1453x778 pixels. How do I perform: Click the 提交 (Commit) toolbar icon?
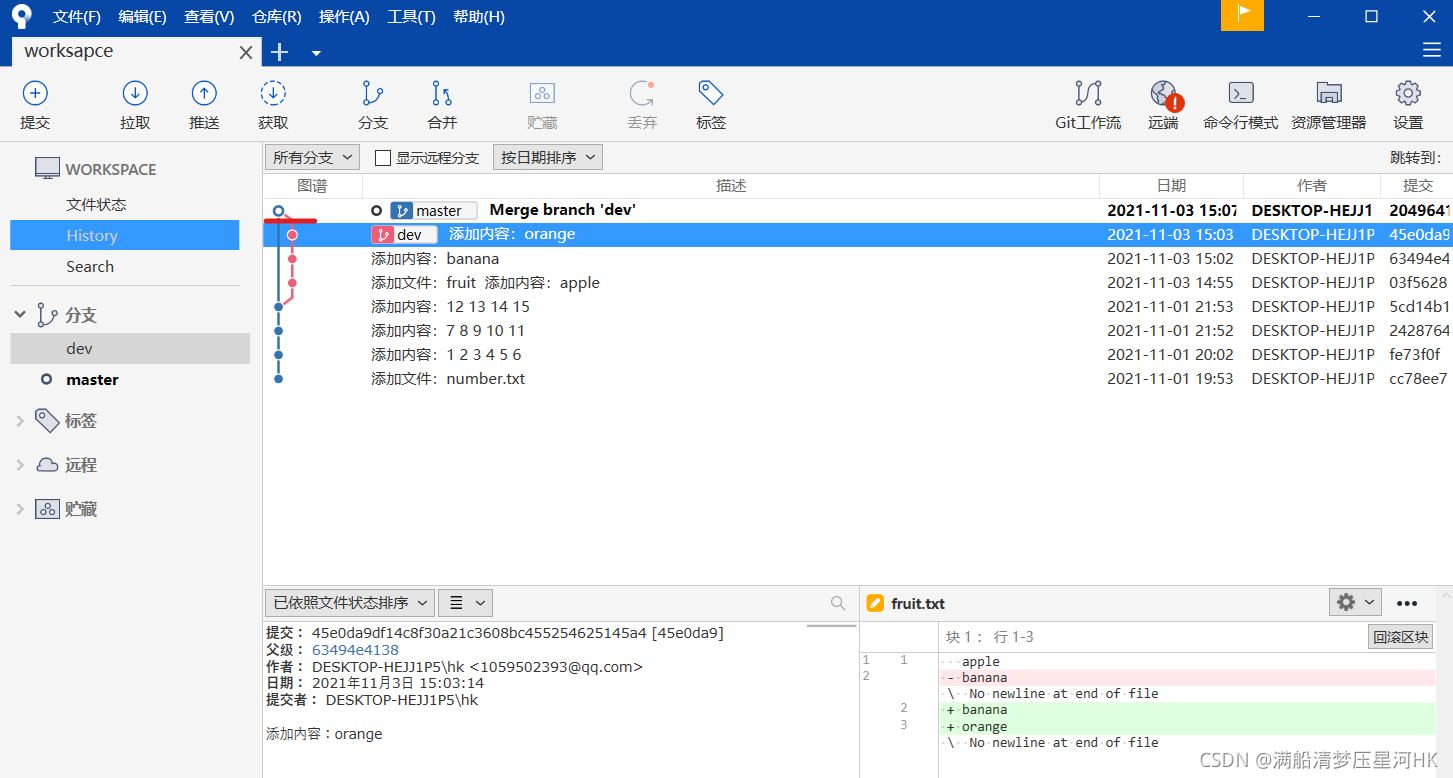(x=35, y=94)
